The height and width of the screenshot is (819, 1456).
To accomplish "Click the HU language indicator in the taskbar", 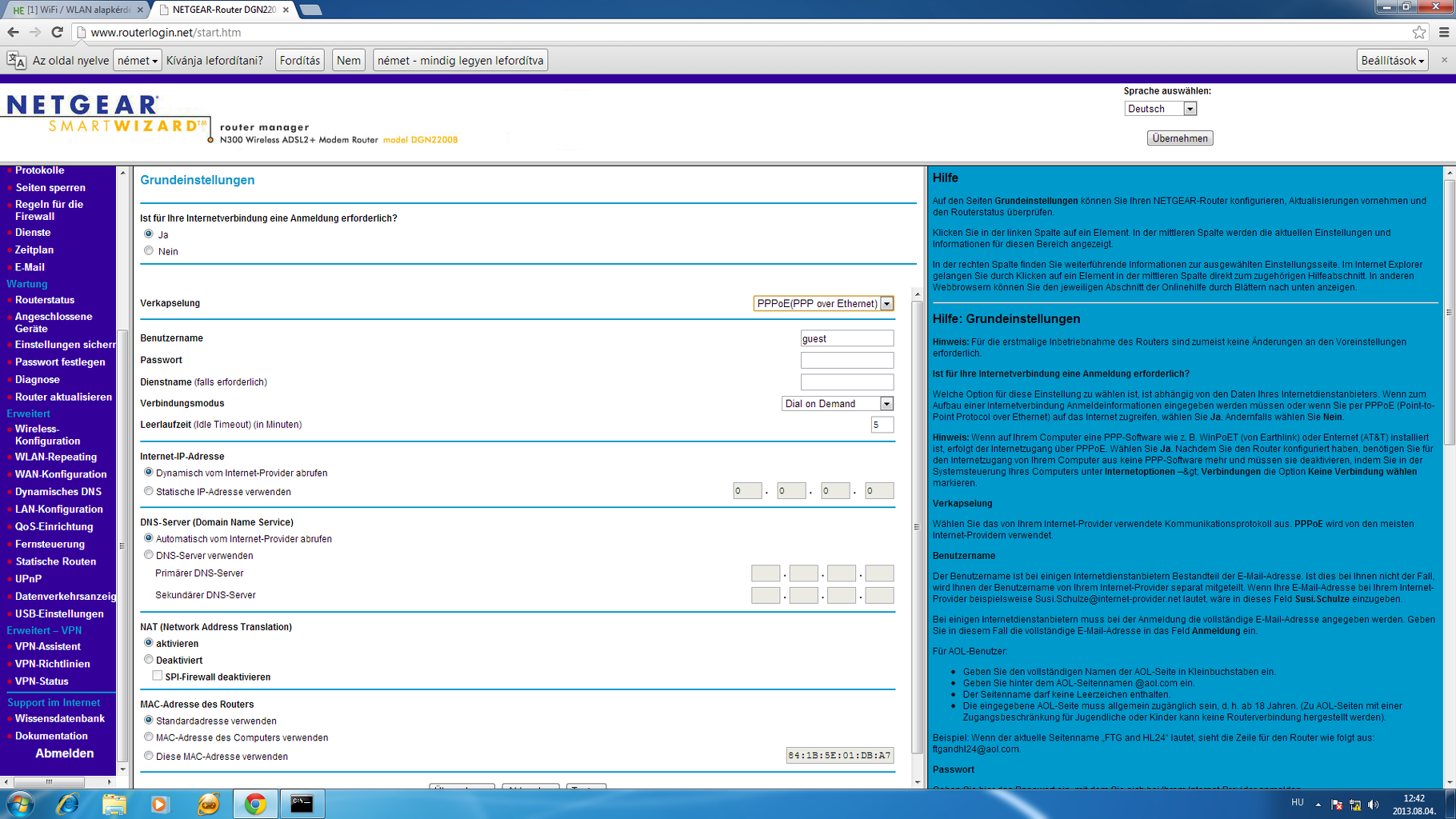I will [1298, 802].
